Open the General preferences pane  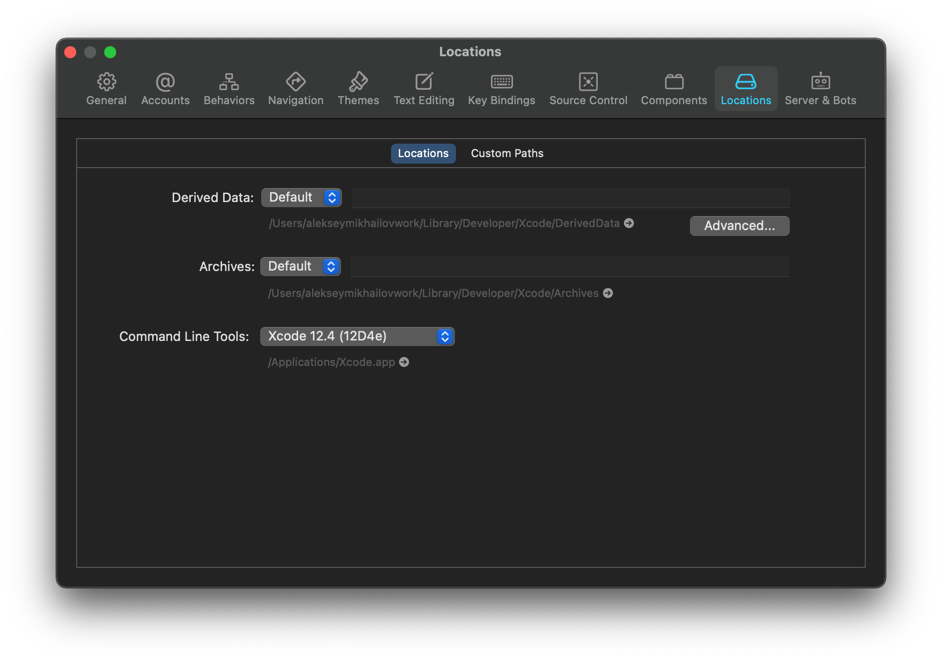click(x=106, y=89)
